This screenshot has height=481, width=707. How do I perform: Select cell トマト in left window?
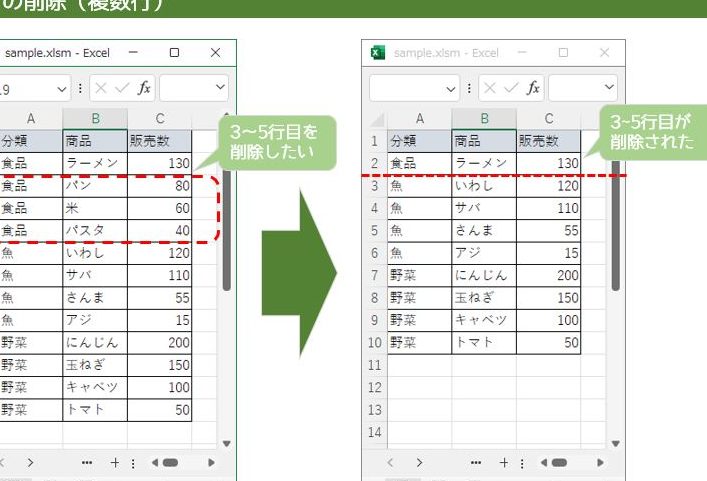click(95, 410)
